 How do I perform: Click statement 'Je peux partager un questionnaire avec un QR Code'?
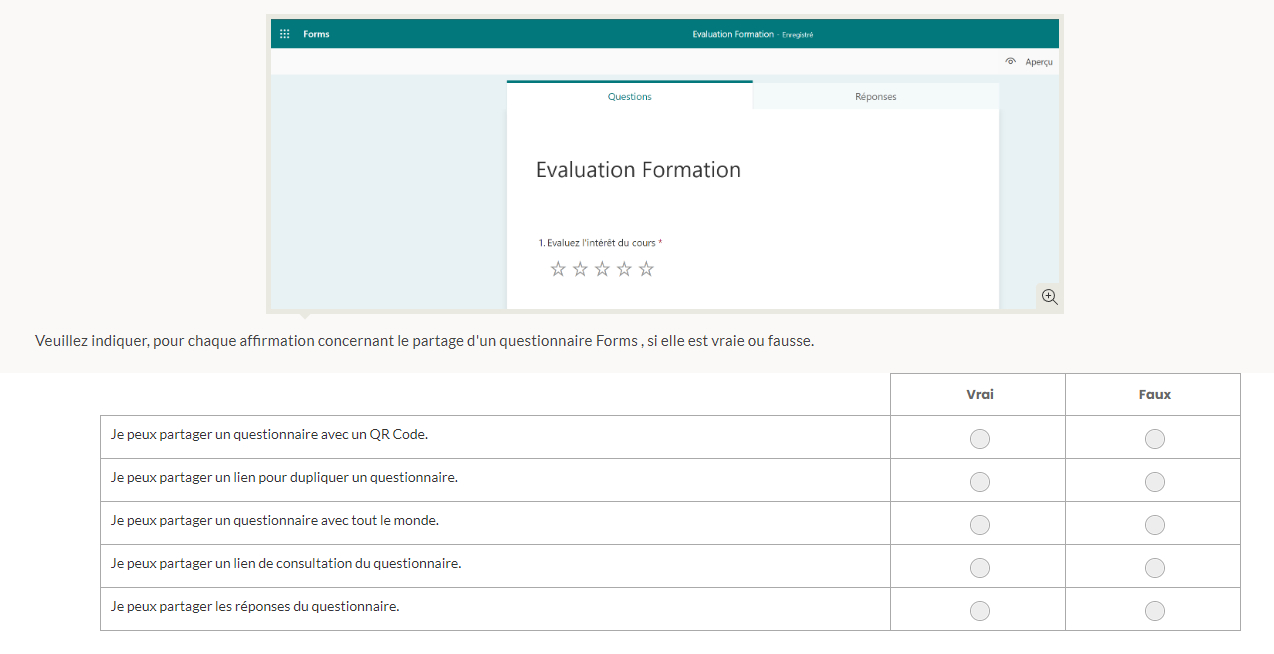(x=270, y=435)
